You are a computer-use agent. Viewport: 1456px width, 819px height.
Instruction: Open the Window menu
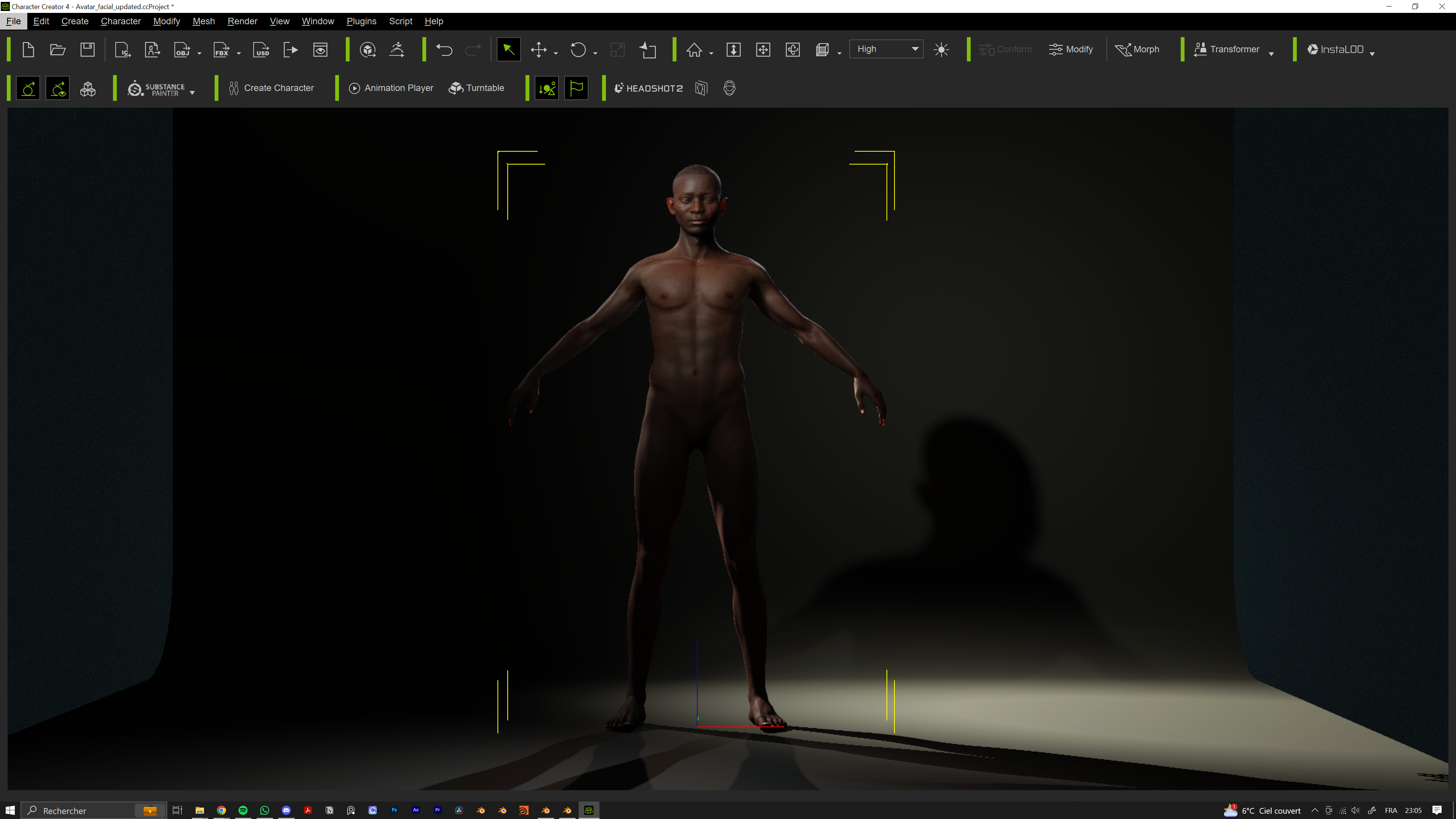point(318,22)
